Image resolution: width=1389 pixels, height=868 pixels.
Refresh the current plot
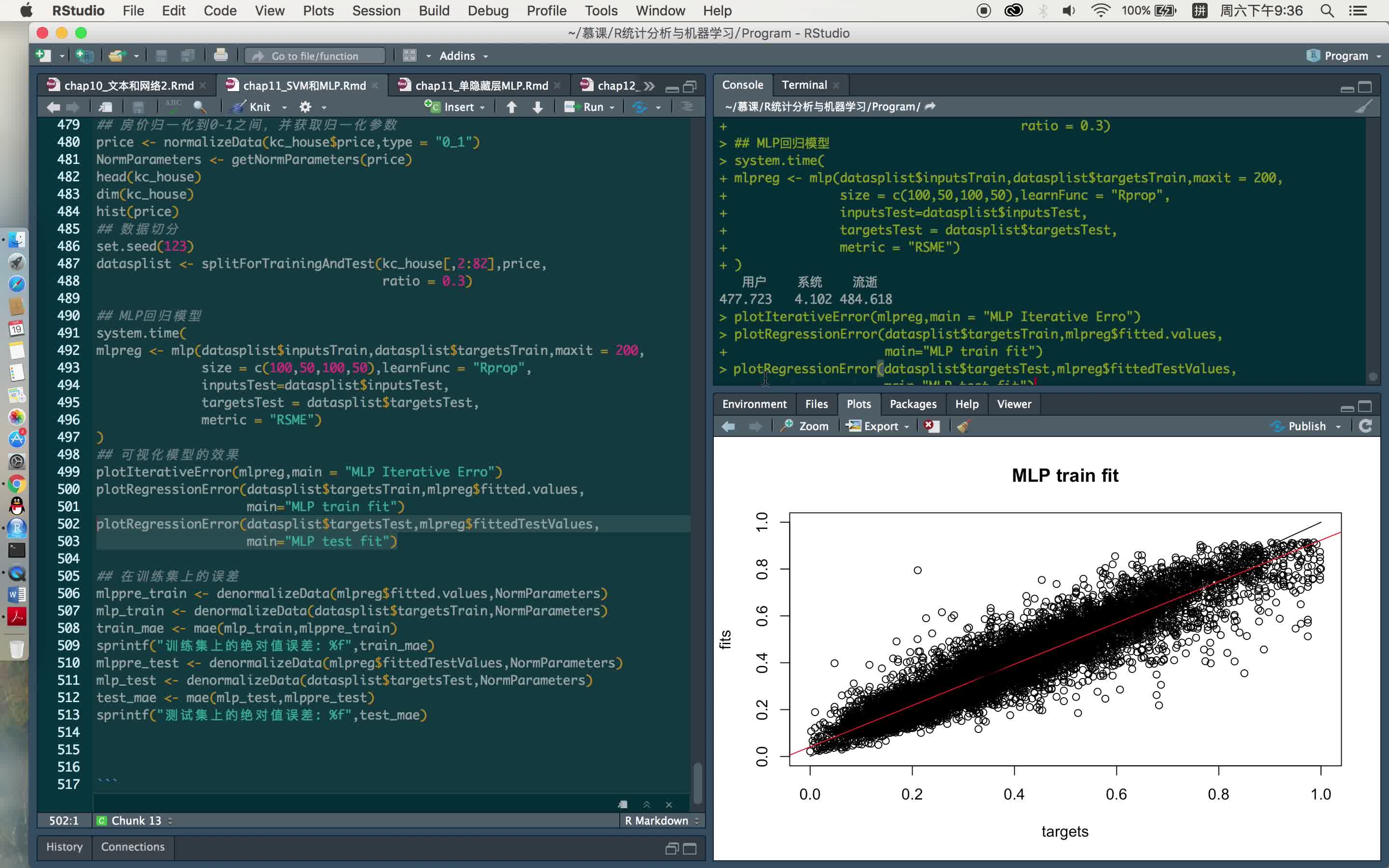1366,425
